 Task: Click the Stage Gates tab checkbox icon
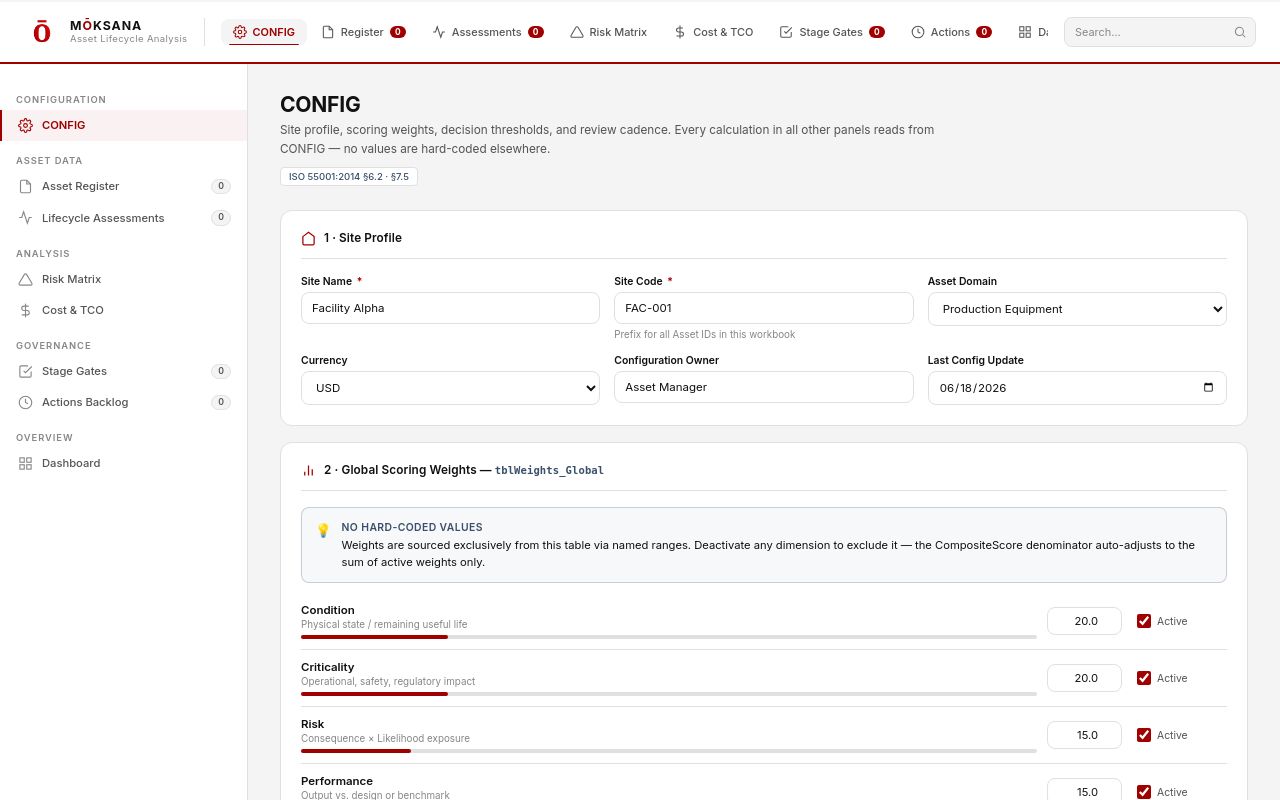tap(786, 32)
